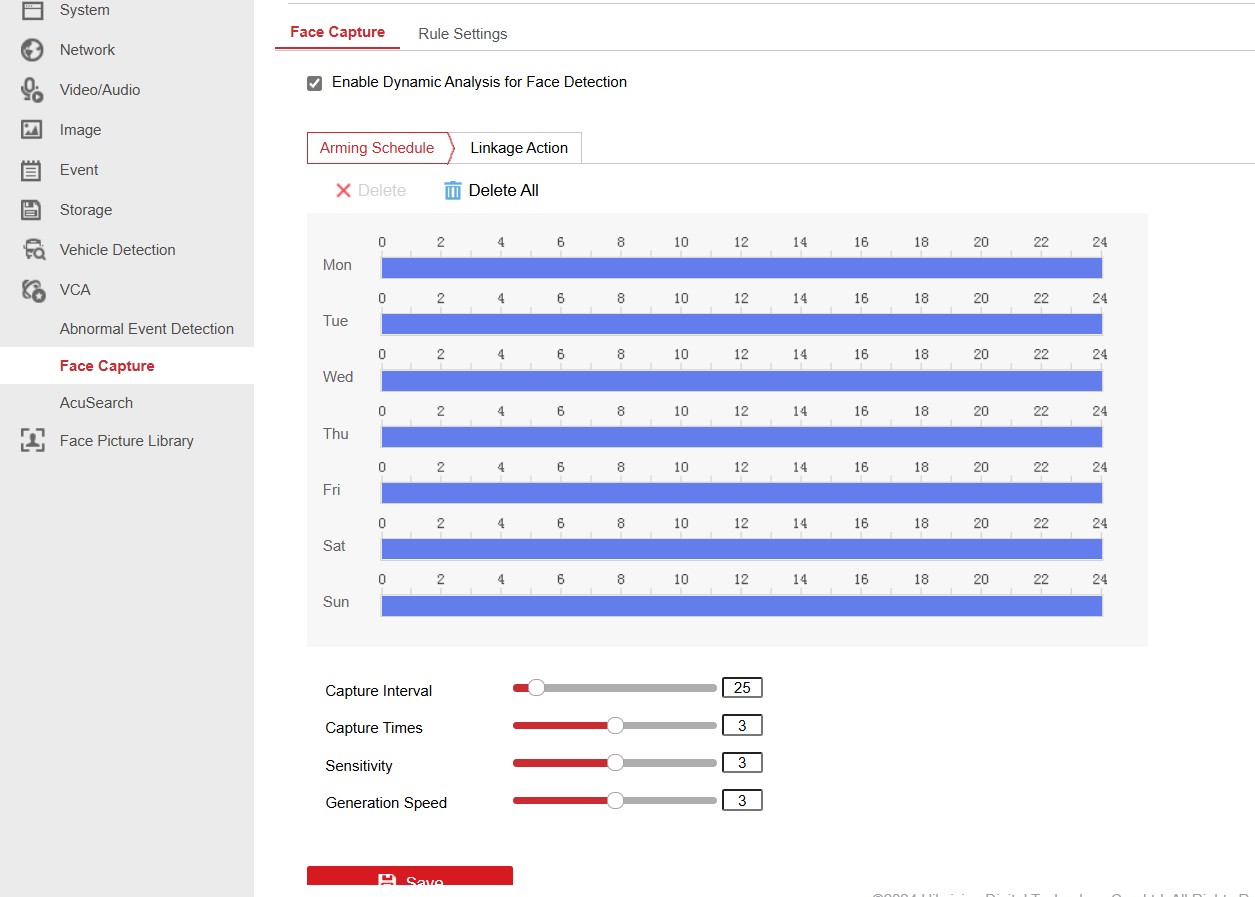Select the Video/Audio microphone icon

pyautogui.click(x=32, y=90)
